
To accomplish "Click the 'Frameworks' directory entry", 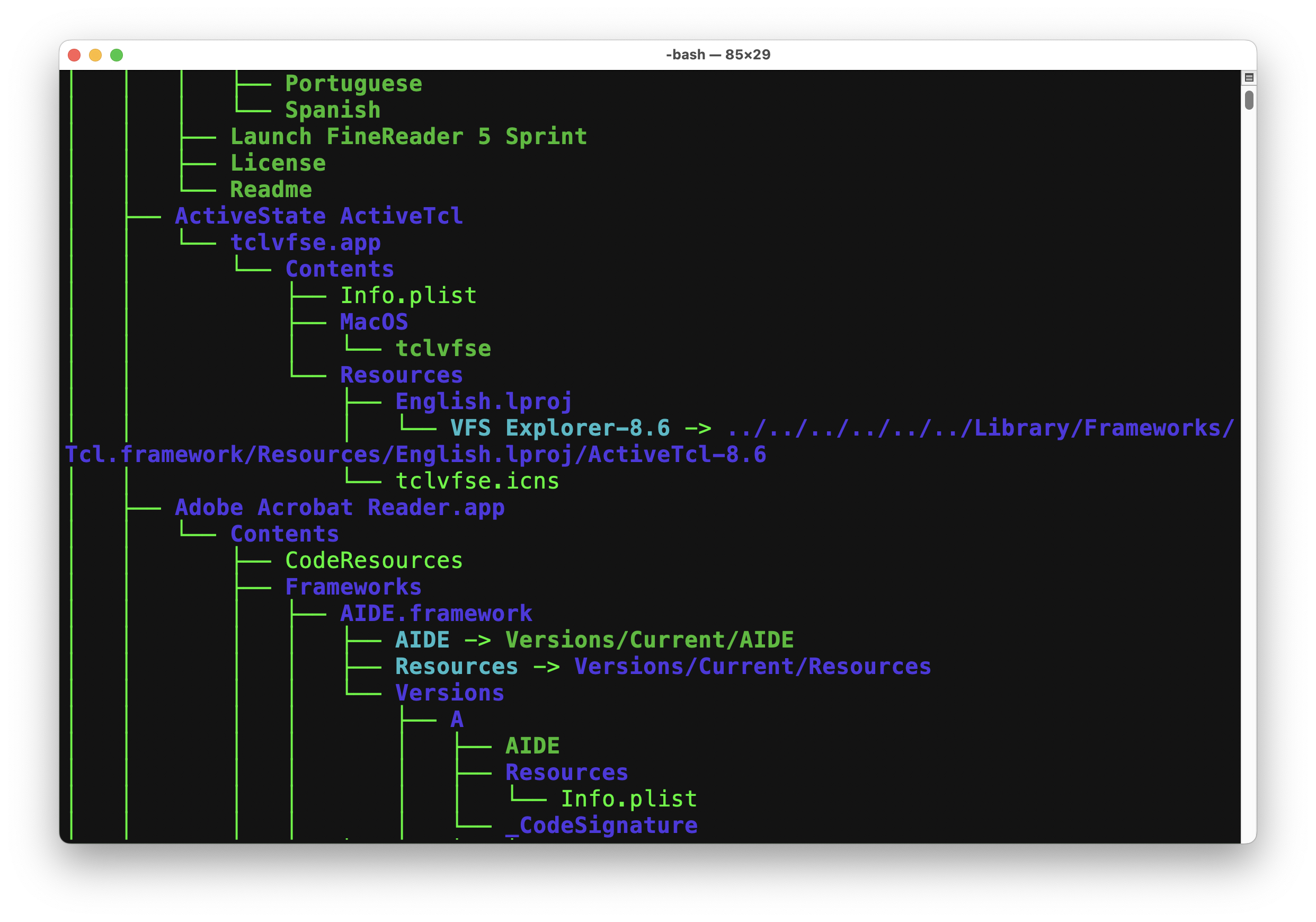I will pos(354,587).
